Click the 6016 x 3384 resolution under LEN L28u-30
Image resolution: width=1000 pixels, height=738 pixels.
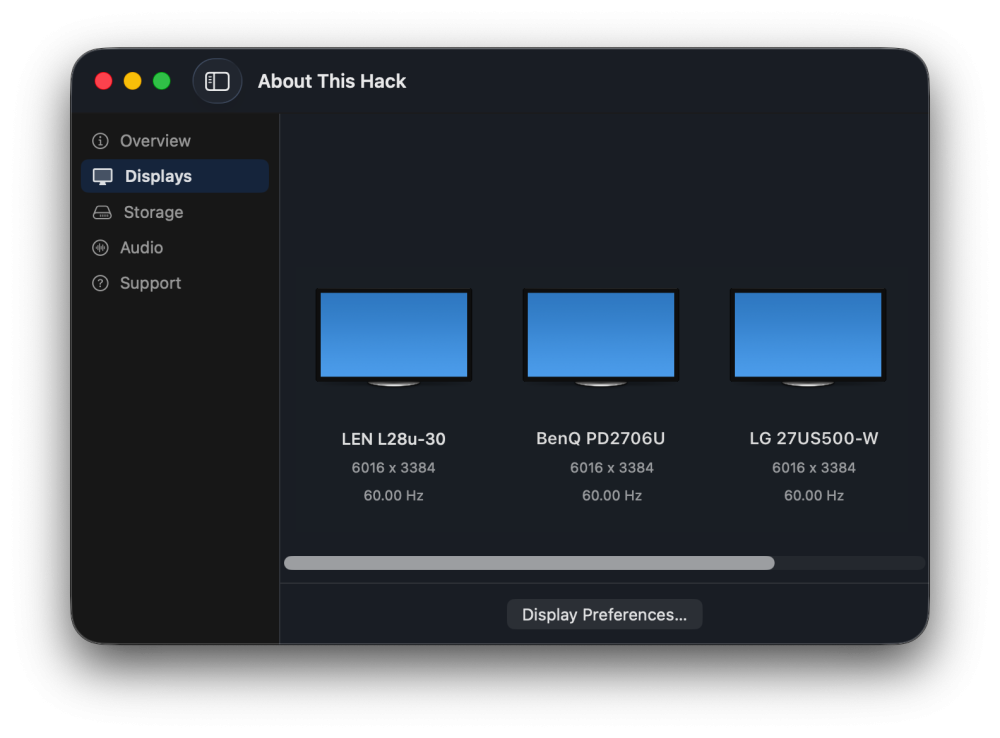click(x=393, y=468)
